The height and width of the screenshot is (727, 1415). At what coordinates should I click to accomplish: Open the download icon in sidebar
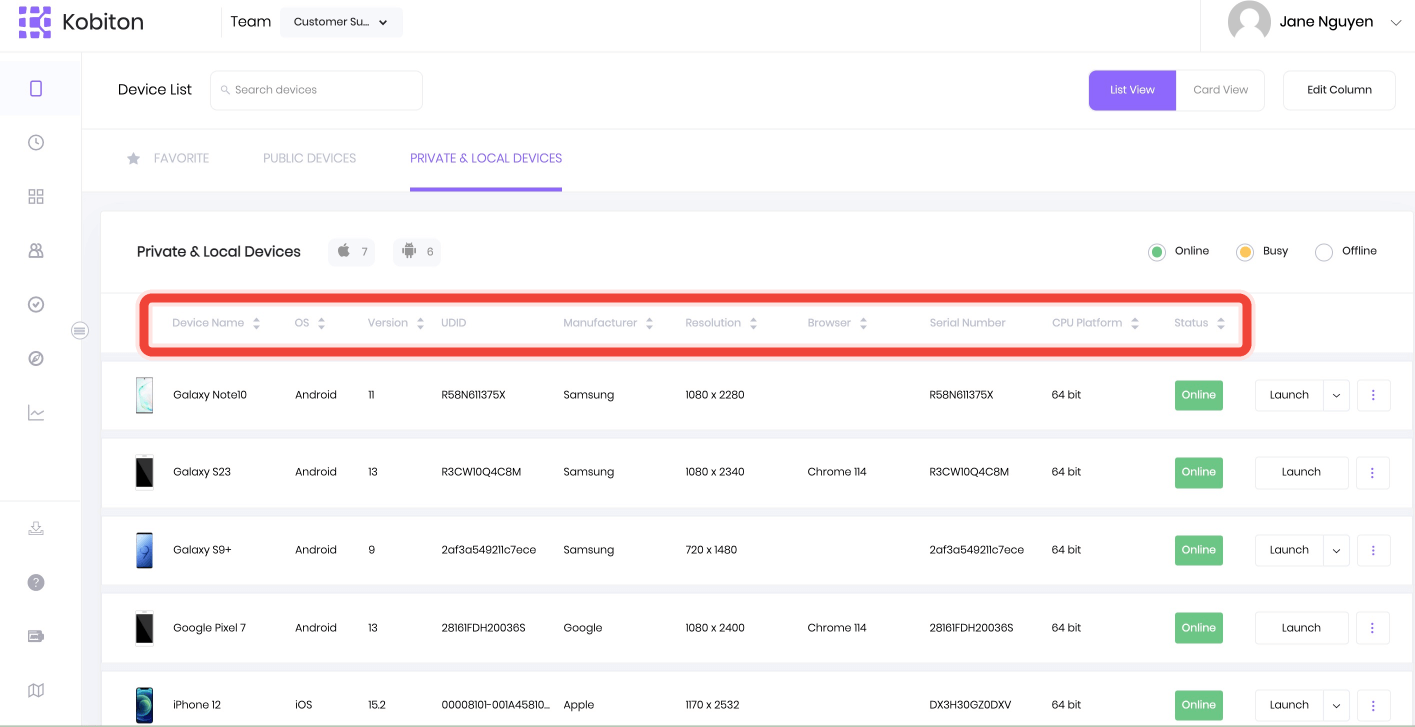pyautogui.click(x=36, y=529)
